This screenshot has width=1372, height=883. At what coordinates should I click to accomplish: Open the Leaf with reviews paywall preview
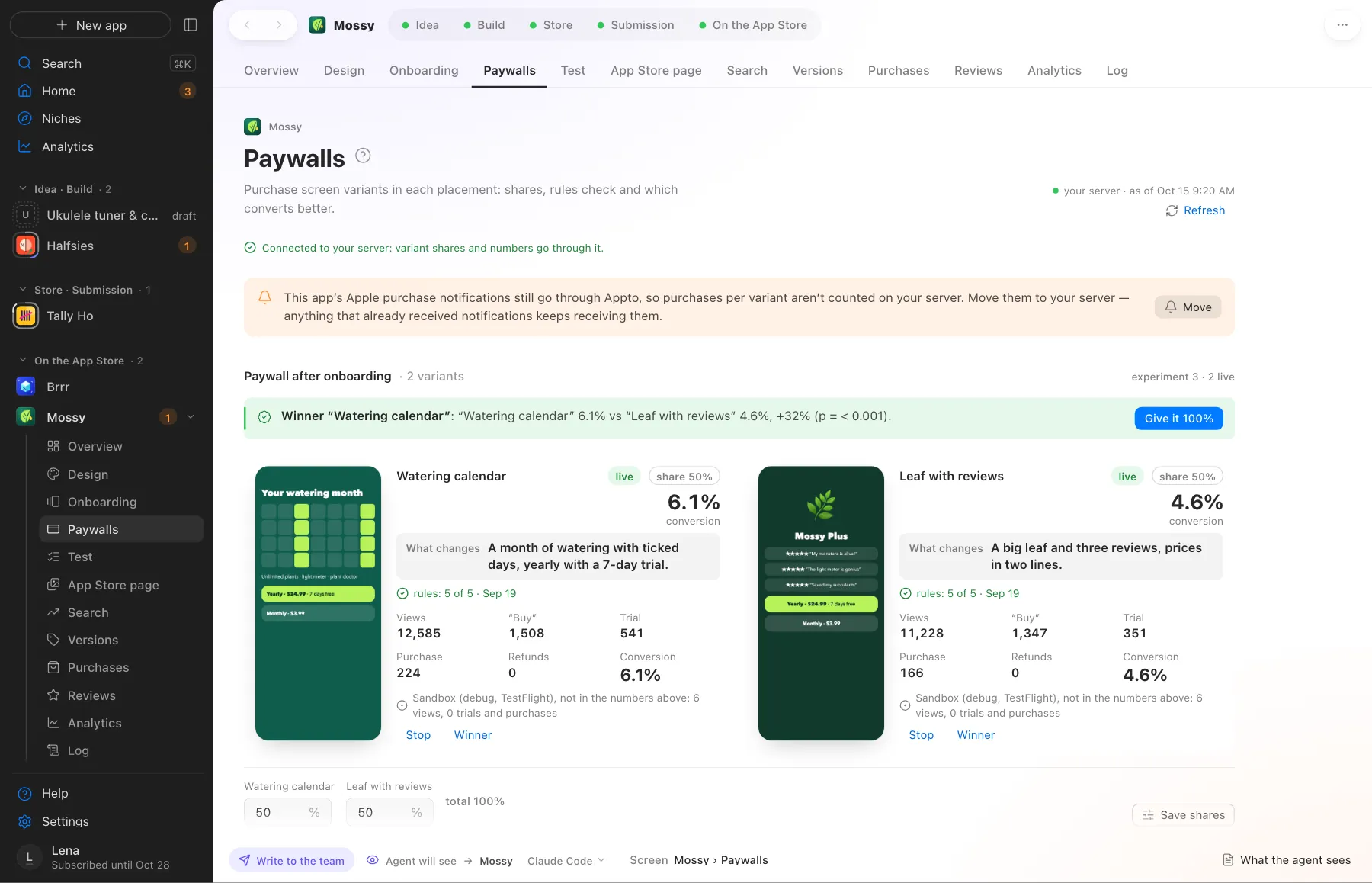tap(821, 603)
